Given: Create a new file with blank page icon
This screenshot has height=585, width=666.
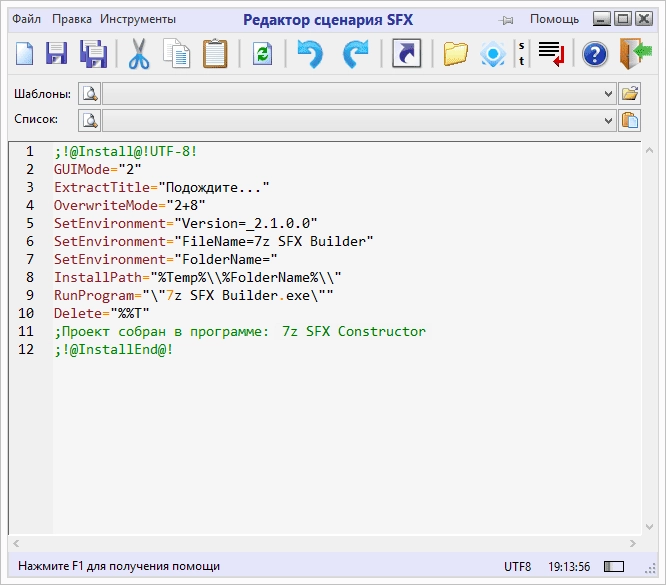Looking at the screenshot, I should point(24,54).
